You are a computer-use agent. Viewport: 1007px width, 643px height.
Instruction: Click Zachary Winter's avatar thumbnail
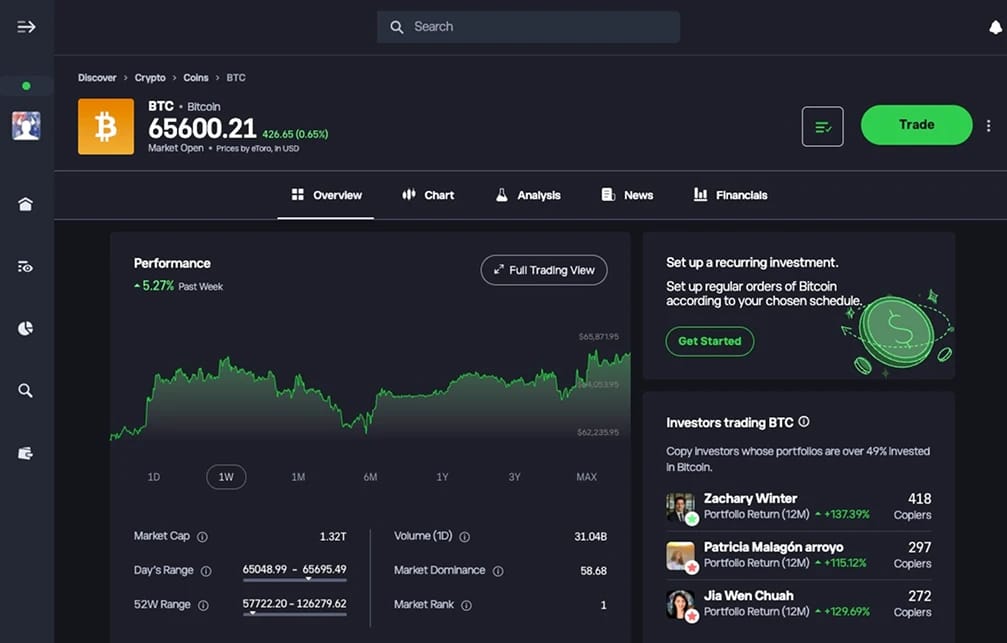(681, 507)
